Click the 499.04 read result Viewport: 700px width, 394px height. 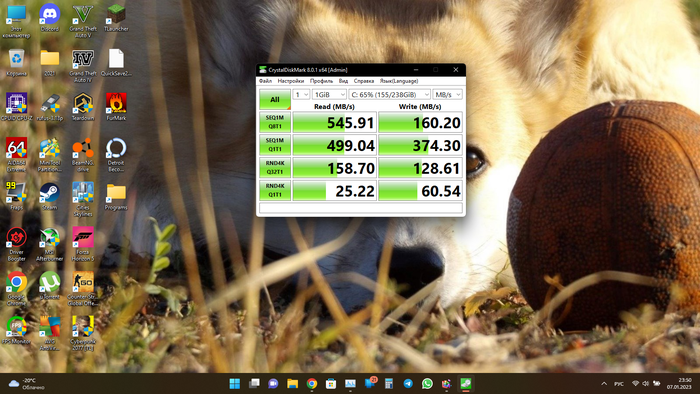[x=334, y=145]
